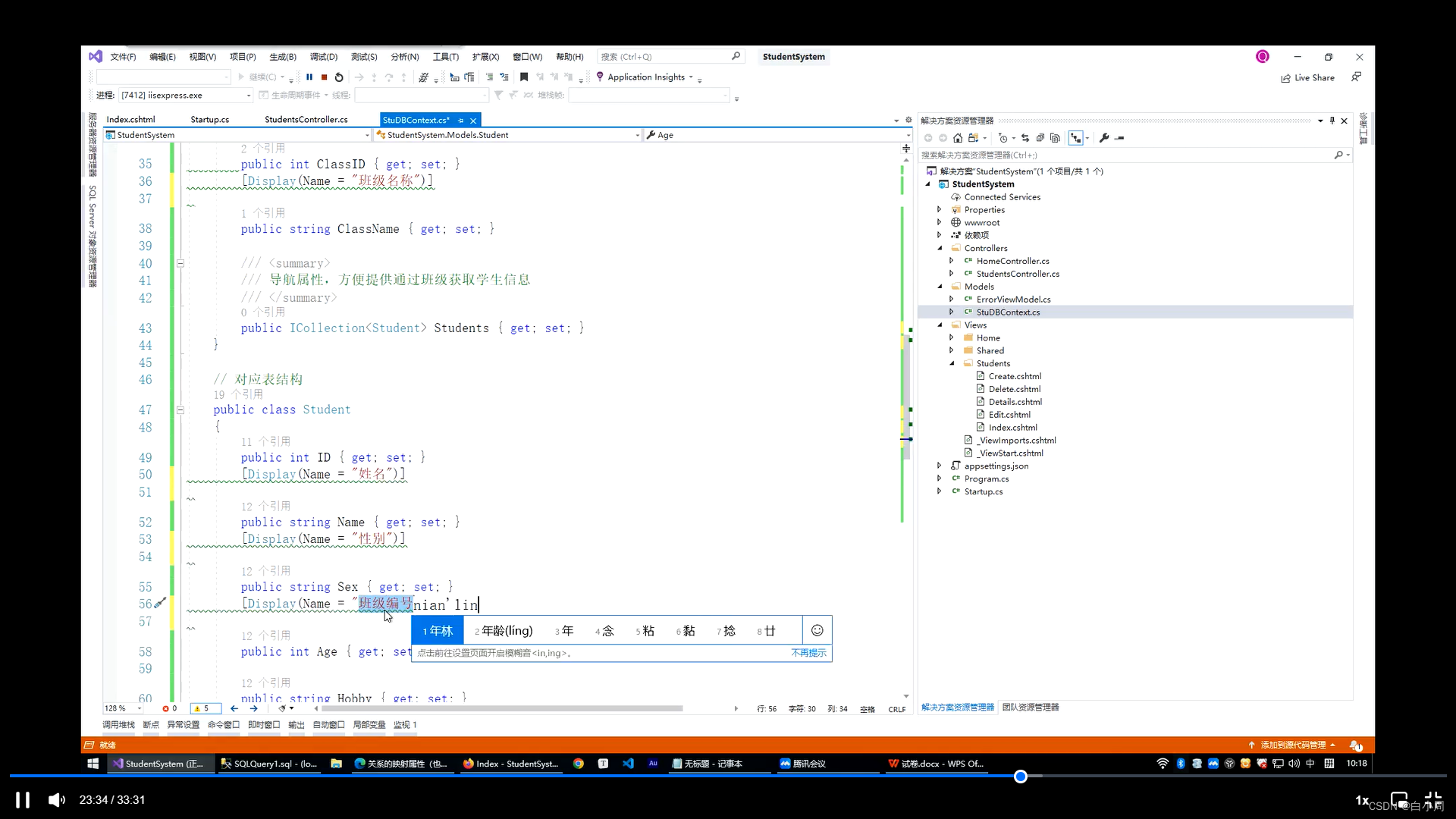The width and height of the screenshot is (1456, 819).
Task: Toggle pin on StuDBContext.cs tab
Action: [461, 121]
